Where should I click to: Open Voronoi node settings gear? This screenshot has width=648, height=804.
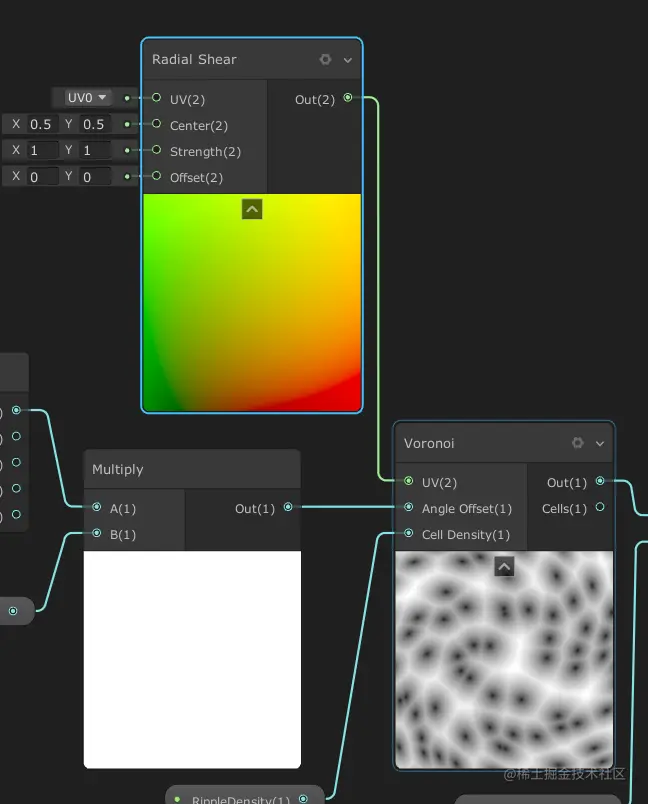coord(577,443)
